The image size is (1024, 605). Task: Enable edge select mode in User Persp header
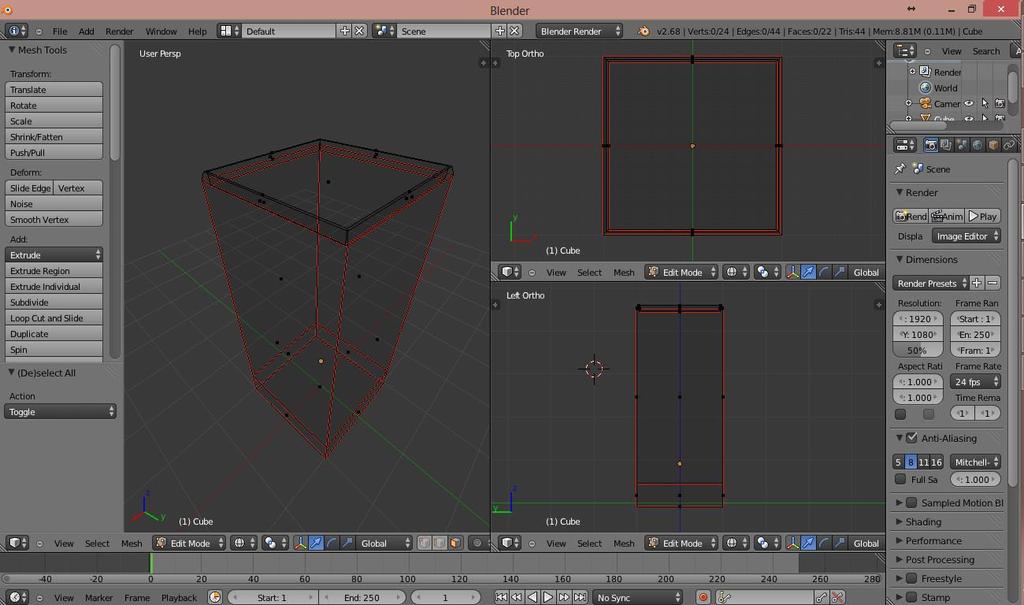(440, 543)
